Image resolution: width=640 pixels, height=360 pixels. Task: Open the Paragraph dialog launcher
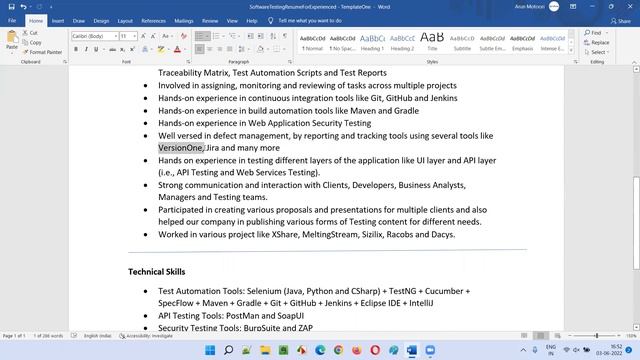tap(290, 62)
